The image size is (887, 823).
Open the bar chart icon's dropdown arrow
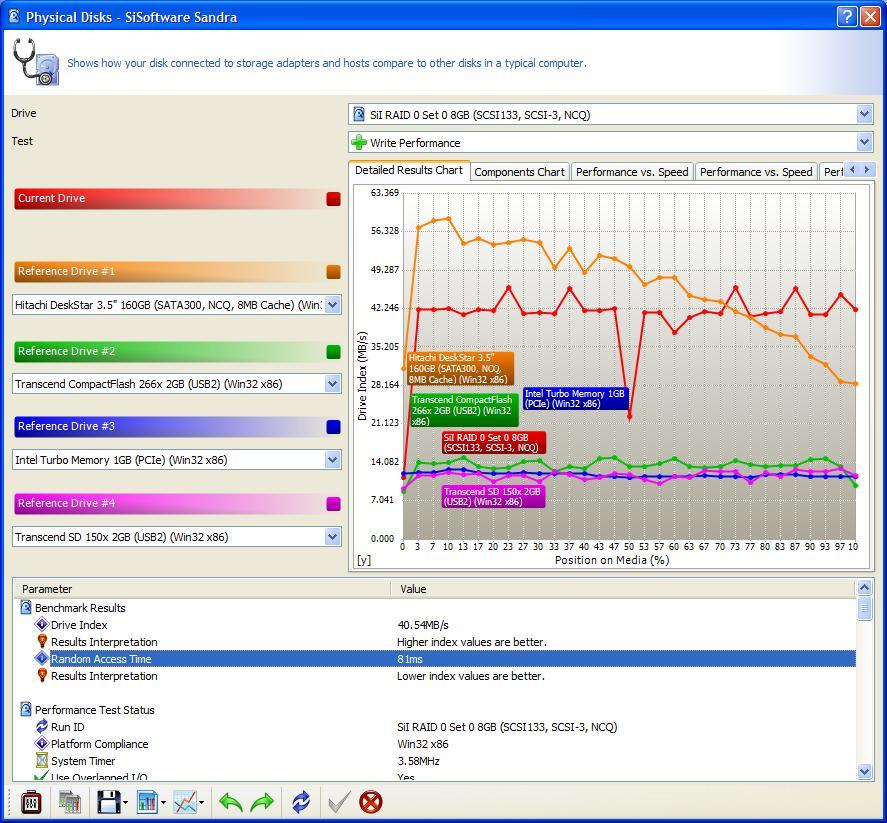[163, 803]
